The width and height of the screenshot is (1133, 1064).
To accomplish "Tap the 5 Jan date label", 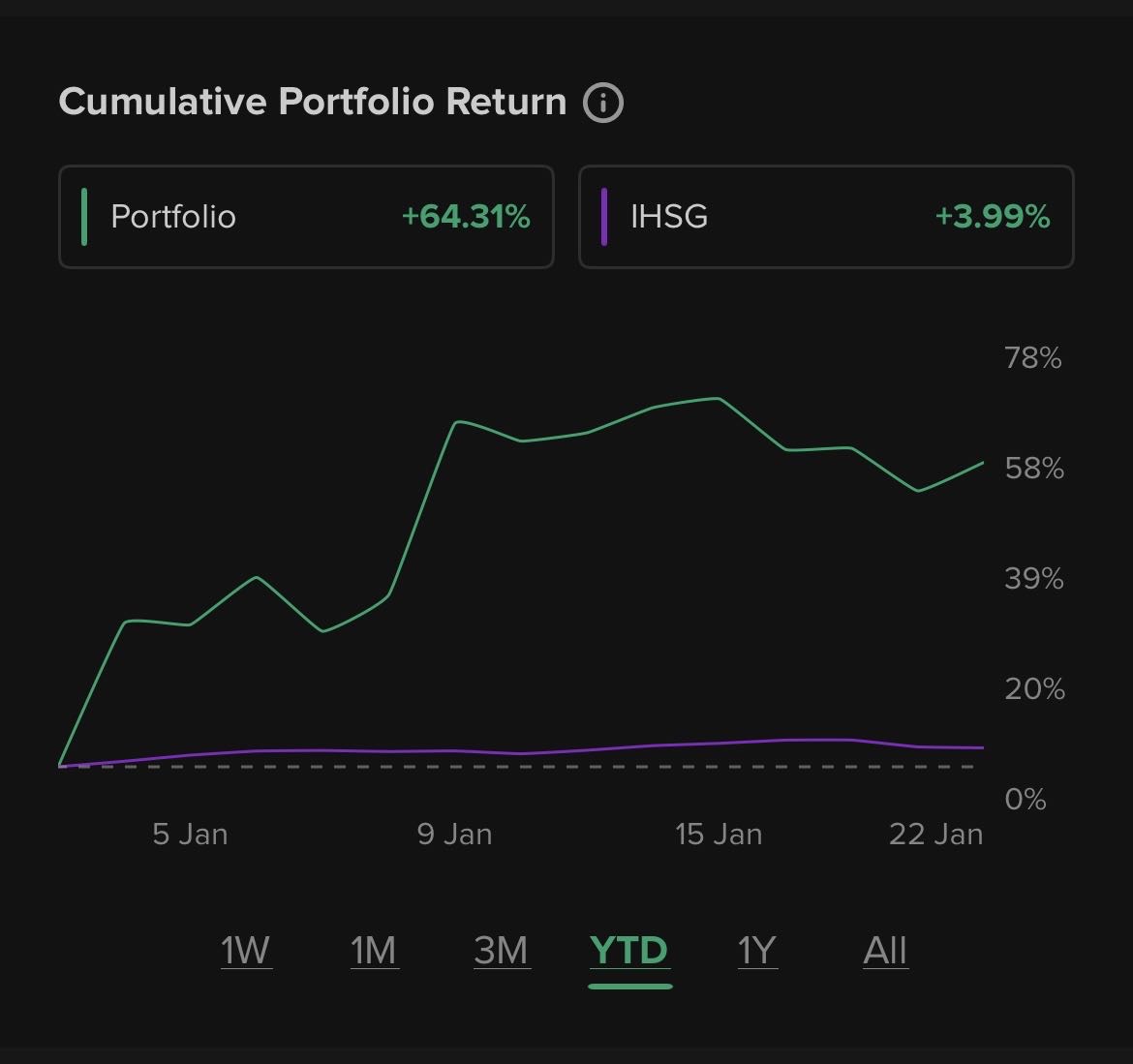I will (190, 834).
